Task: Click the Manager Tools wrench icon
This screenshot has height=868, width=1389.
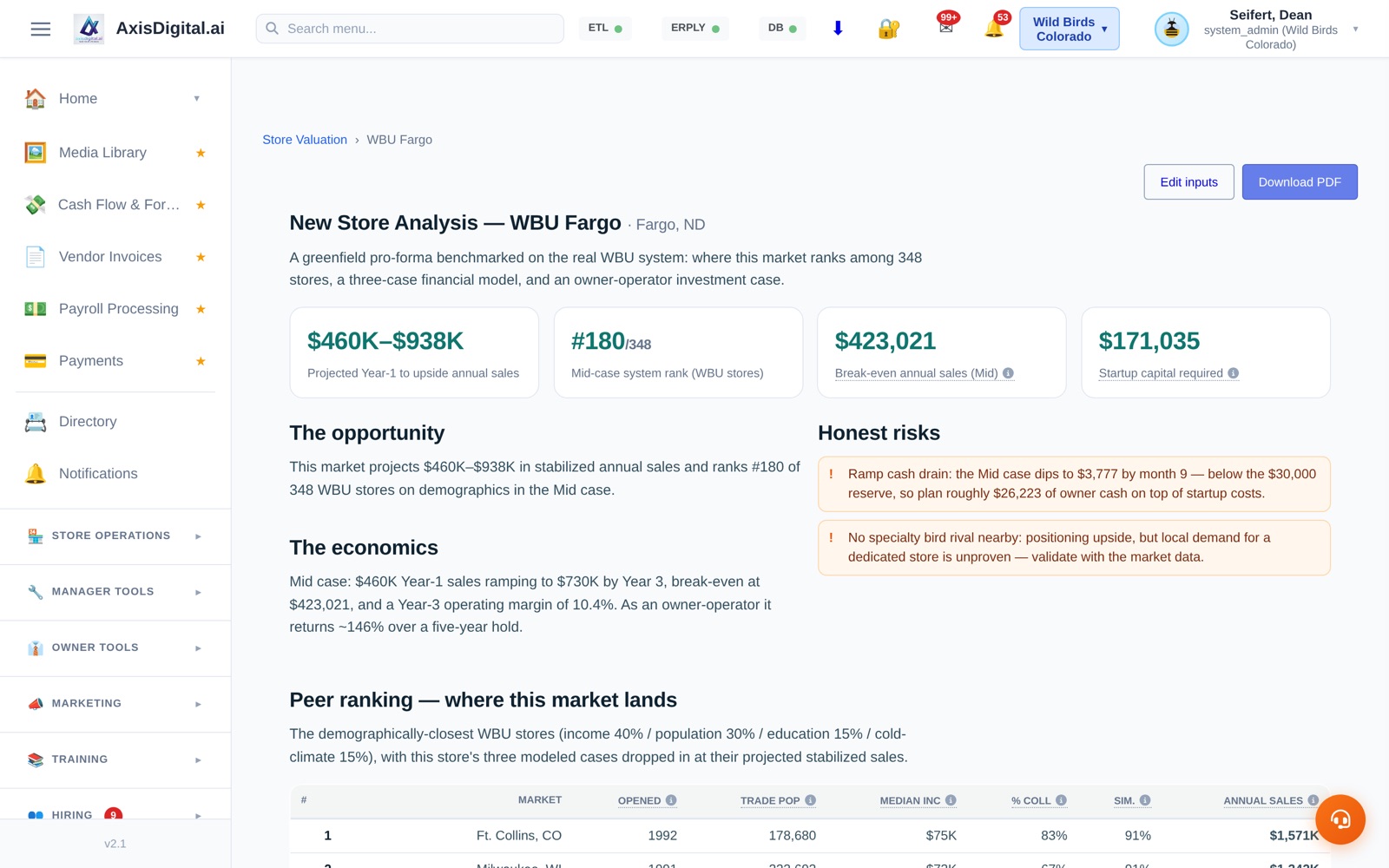Action: pyautogui.click(x=36, y=592)
